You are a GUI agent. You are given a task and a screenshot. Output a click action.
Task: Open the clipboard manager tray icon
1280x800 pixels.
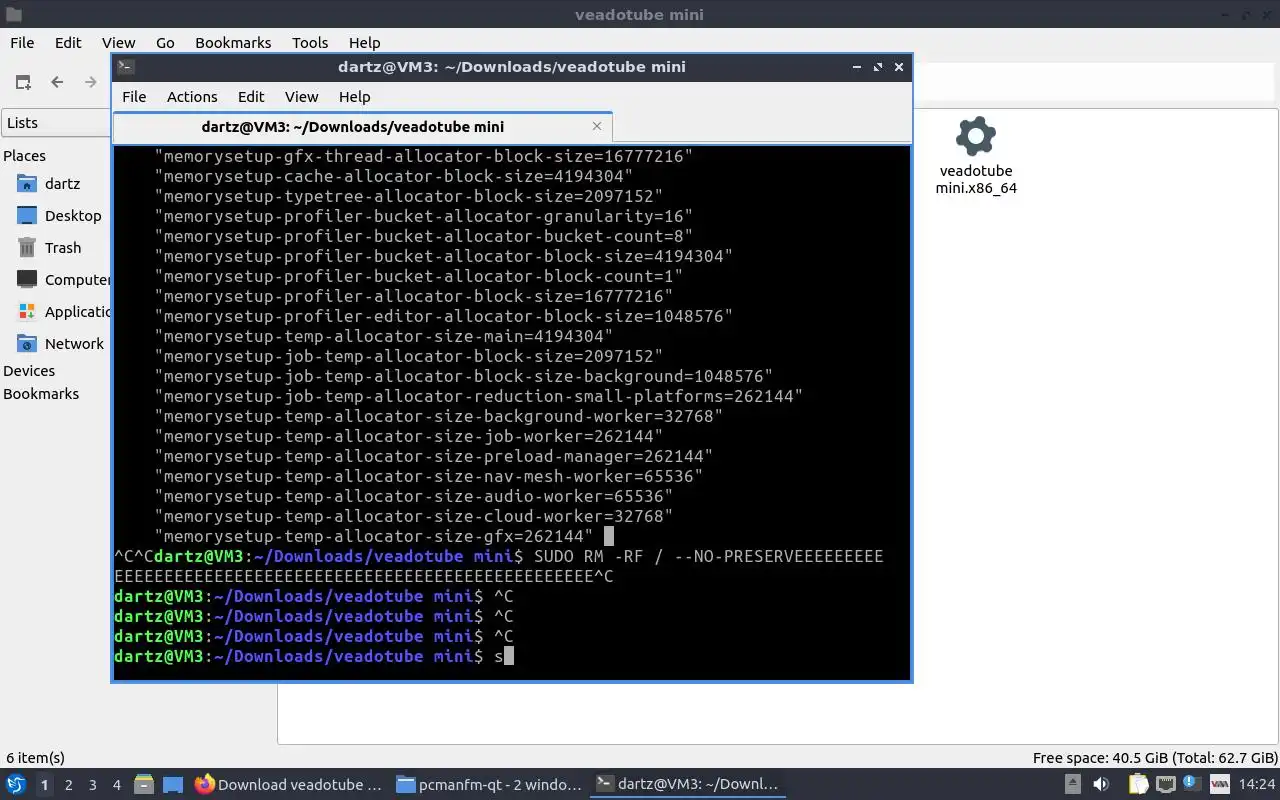[1138, 785]
